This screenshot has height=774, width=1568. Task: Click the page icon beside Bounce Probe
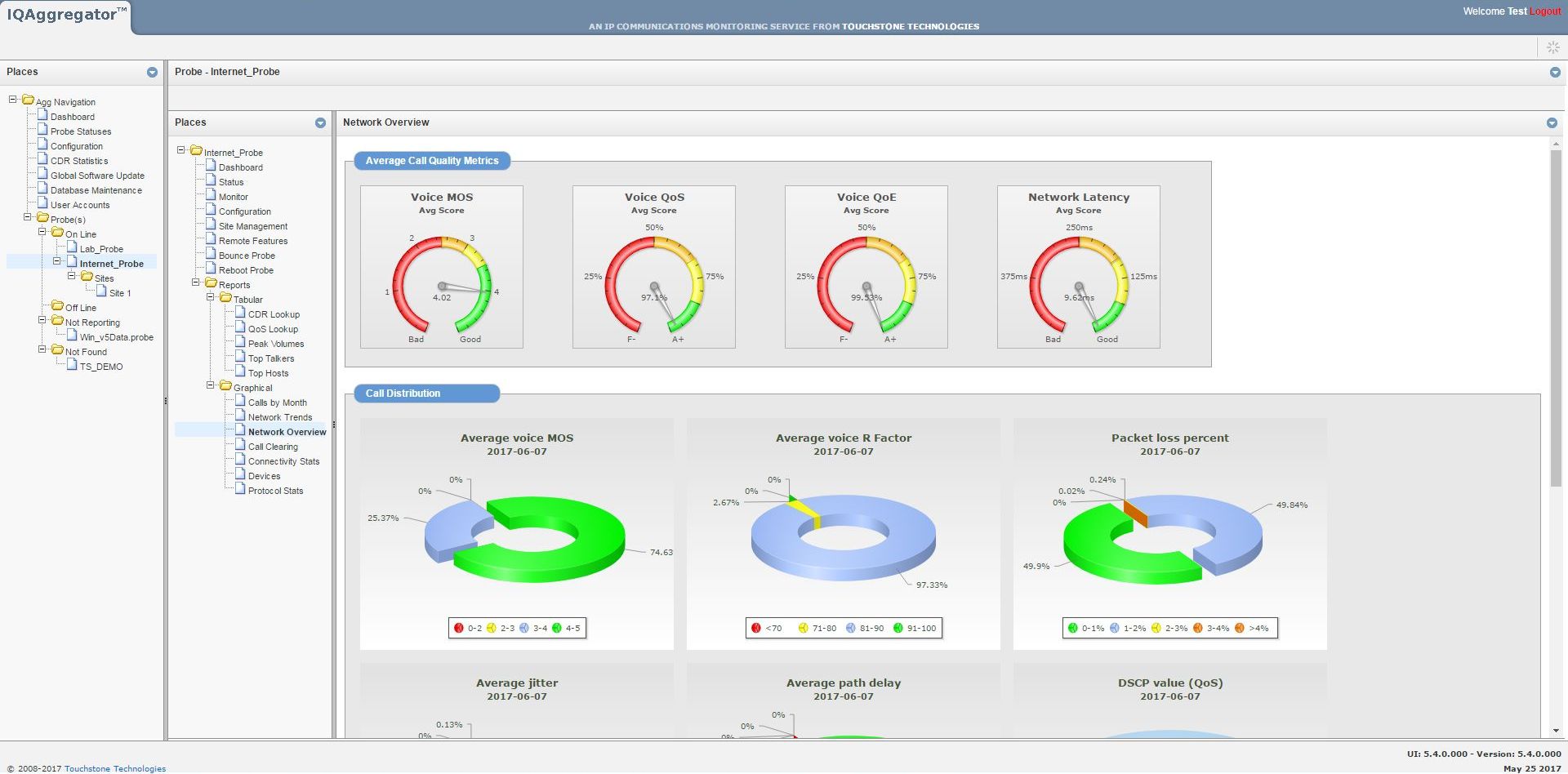pos(211,254)
